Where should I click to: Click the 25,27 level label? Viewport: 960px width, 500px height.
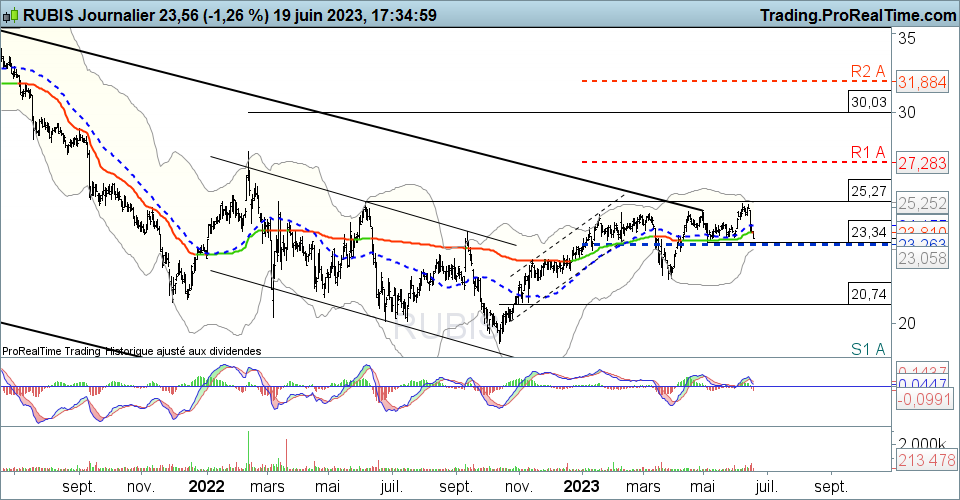(x=869, y=191)
